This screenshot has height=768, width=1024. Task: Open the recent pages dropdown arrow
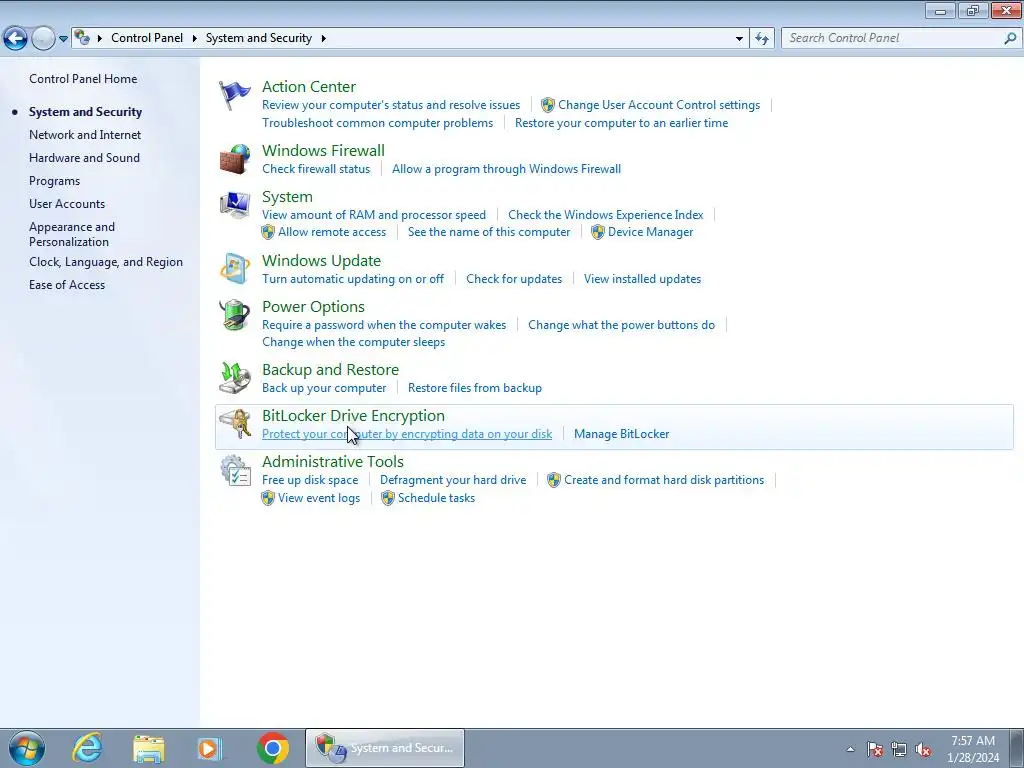pos(63,39)
